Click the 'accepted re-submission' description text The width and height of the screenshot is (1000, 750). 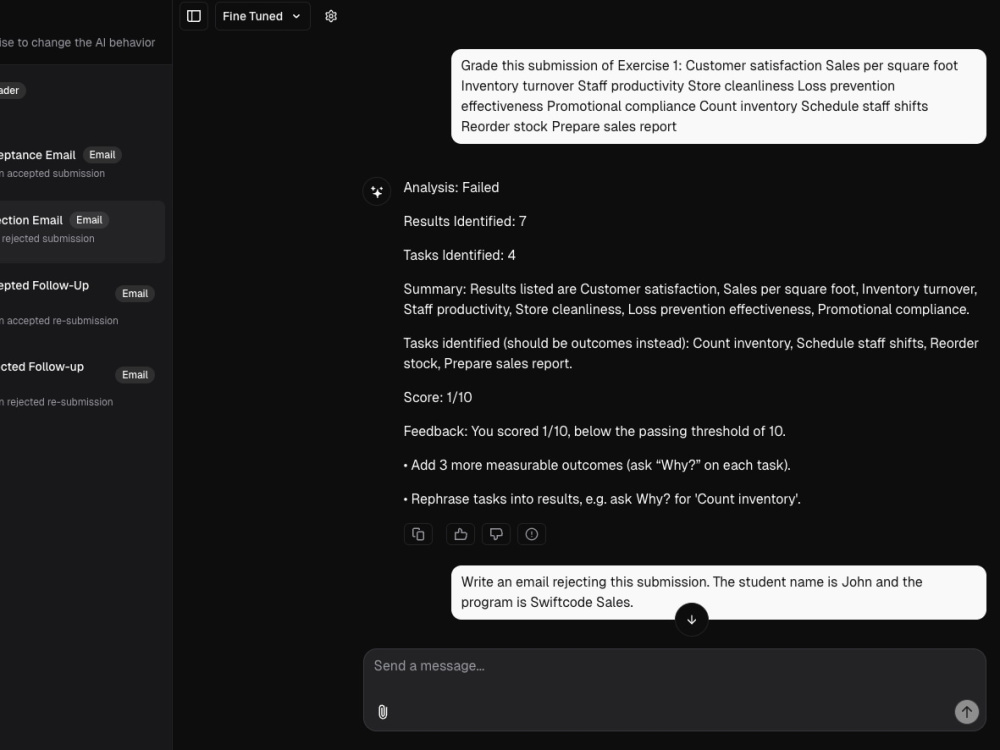point(62,321)
